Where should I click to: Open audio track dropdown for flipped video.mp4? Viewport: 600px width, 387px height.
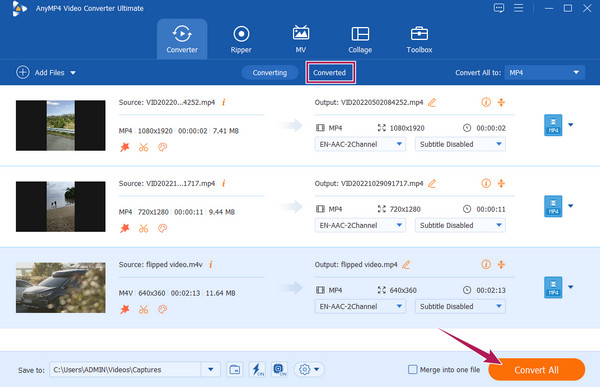[360, 307]
